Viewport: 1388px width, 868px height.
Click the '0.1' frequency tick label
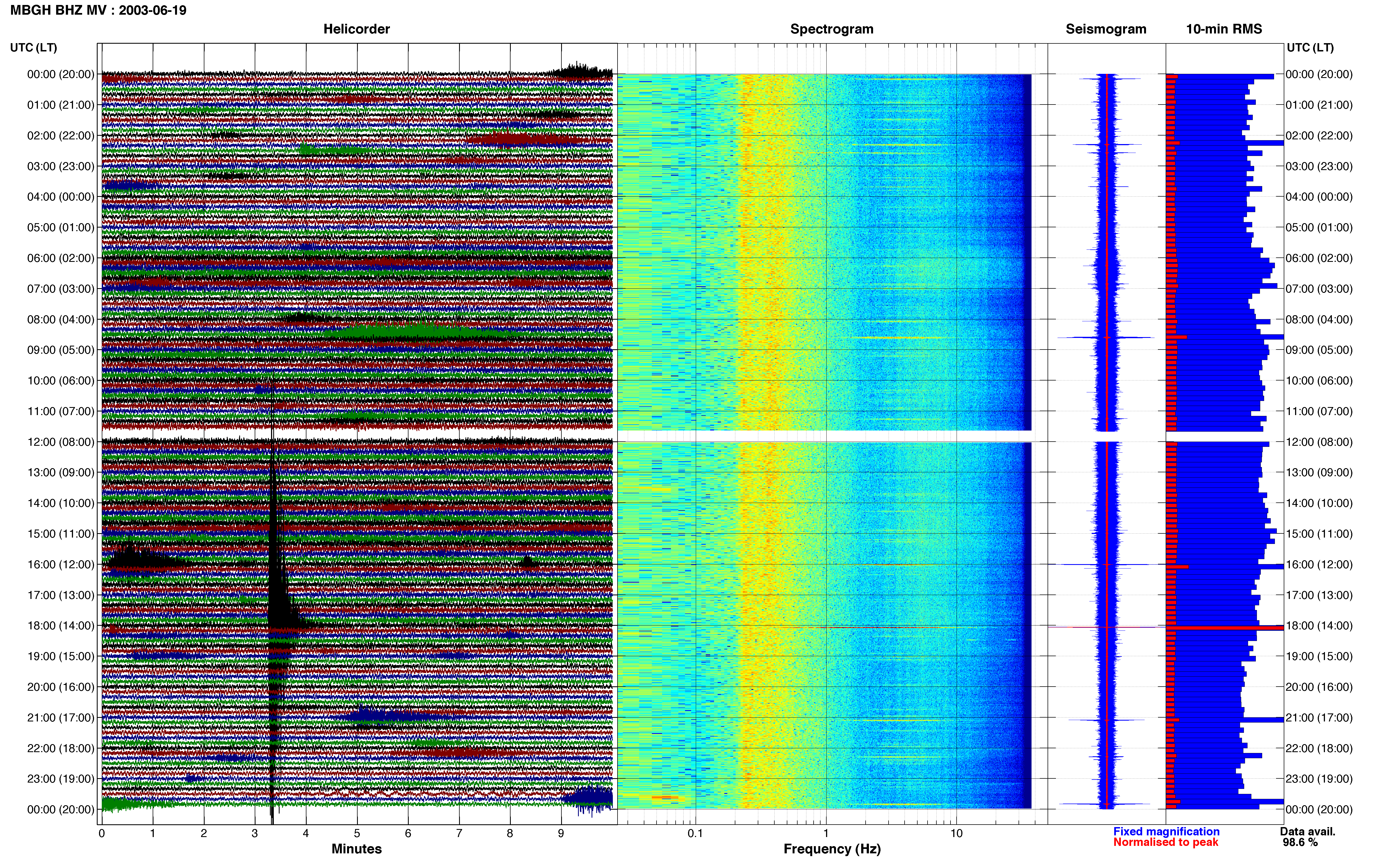(x=695, y=833)
